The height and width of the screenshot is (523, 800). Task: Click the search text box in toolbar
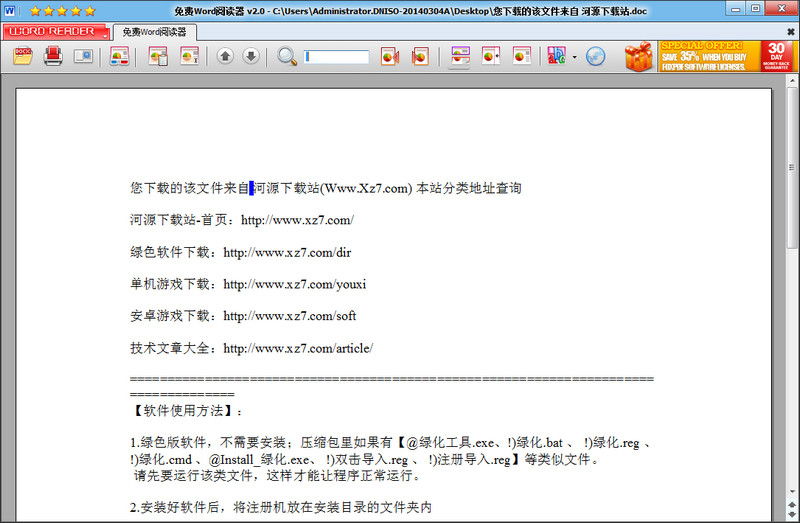point(336,57)
